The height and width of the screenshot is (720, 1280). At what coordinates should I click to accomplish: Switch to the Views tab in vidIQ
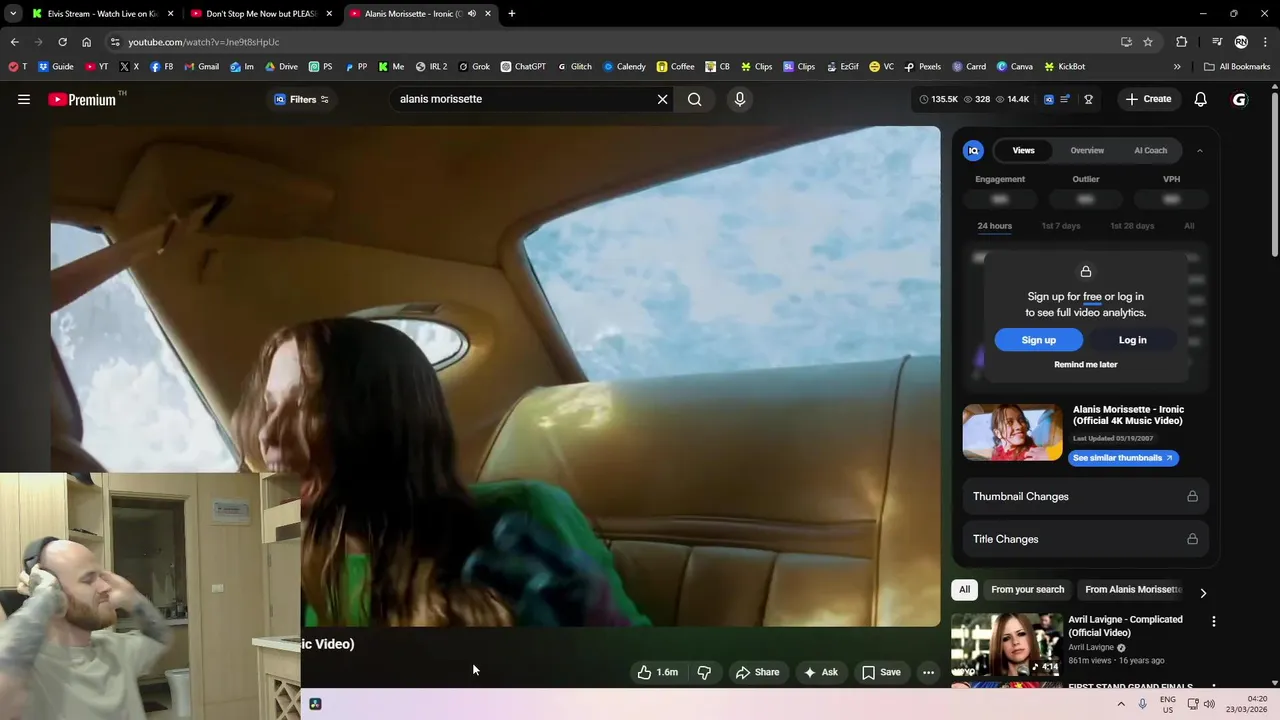pyautogui.click(x=1023, y=150)
